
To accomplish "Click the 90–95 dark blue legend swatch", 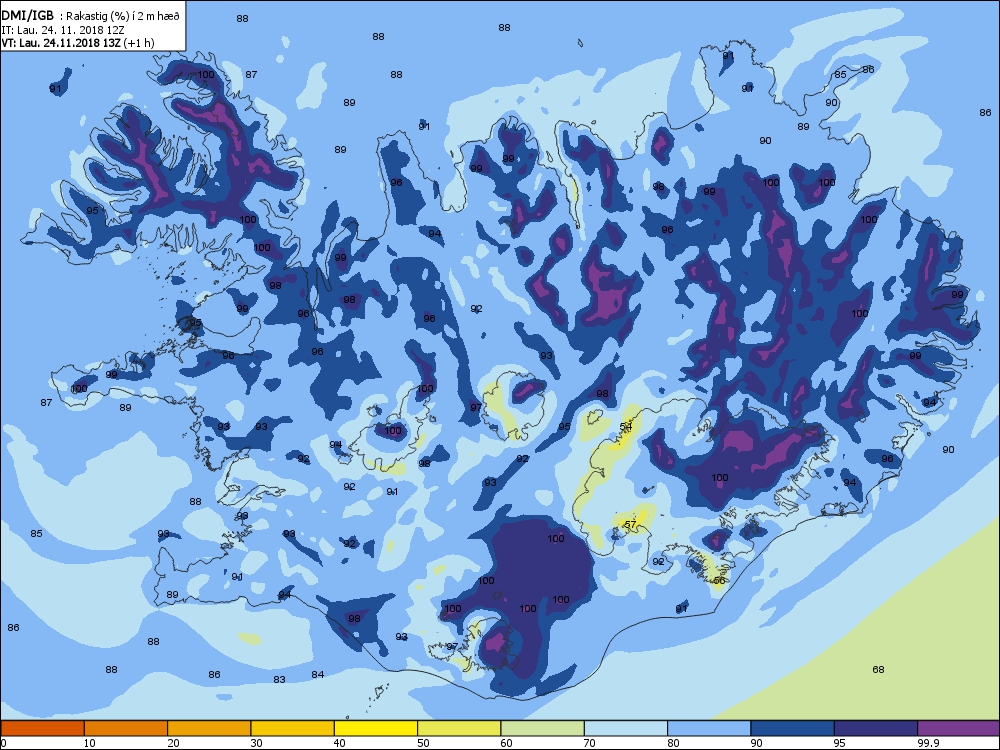I will [x=793, y=728].
